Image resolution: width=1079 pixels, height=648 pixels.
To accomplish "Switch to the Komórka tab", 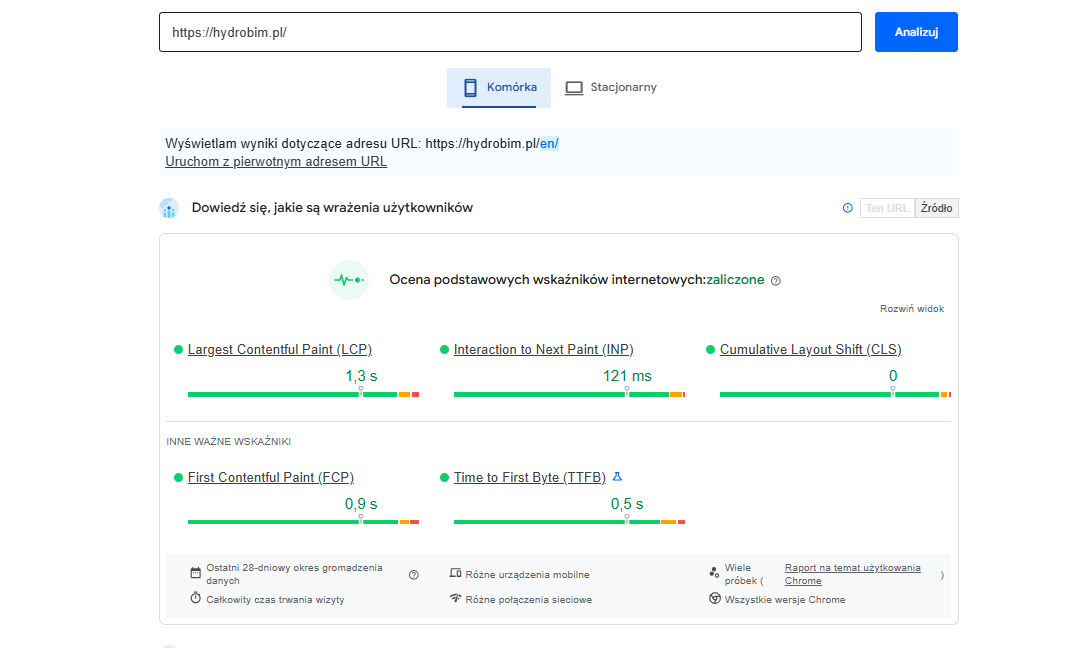I will click(x=499, y=87).
